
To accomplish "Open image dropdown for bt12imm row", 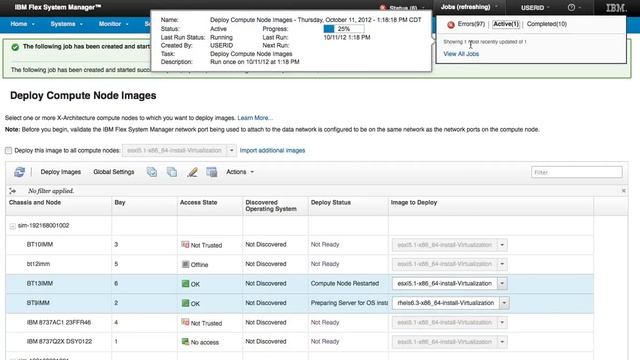I will point(502,264).
